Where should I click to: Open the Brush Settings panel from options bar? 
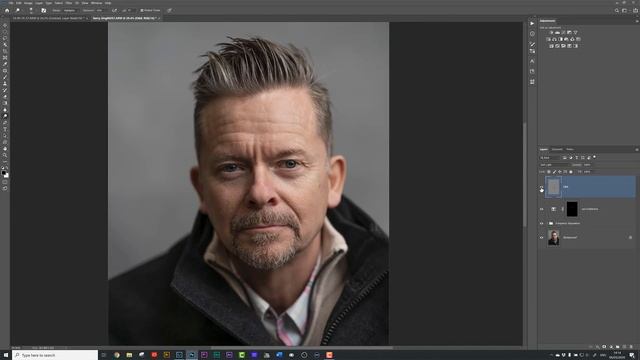click(x=44, y=10)
